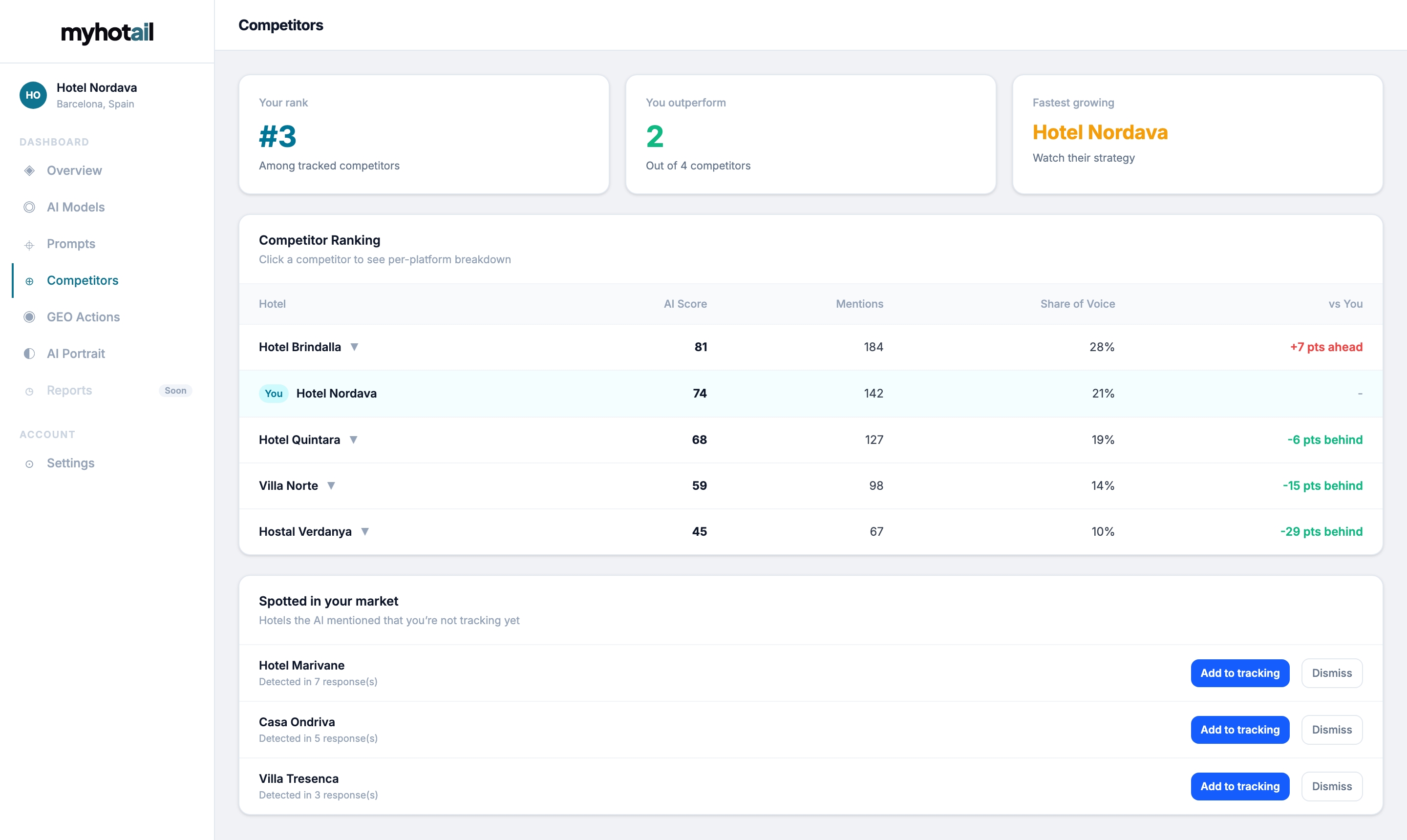Click the +7 pts ahead value
Viewport: 1407px width, 840px height.
[x=1326, y=347]
